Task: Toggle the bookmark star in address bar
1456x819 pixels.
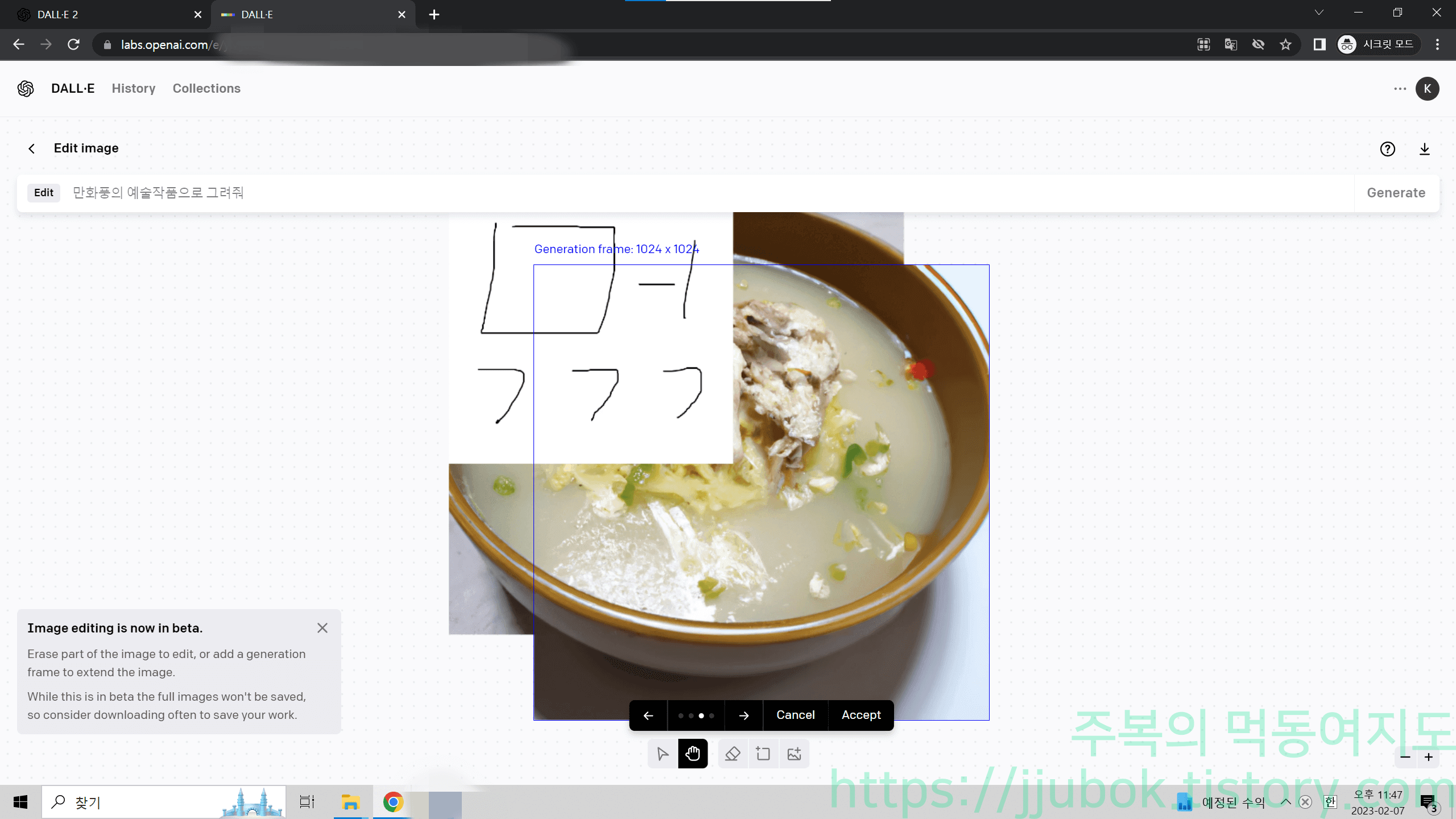Action: pyautogui.click(x=1285, y=44)
